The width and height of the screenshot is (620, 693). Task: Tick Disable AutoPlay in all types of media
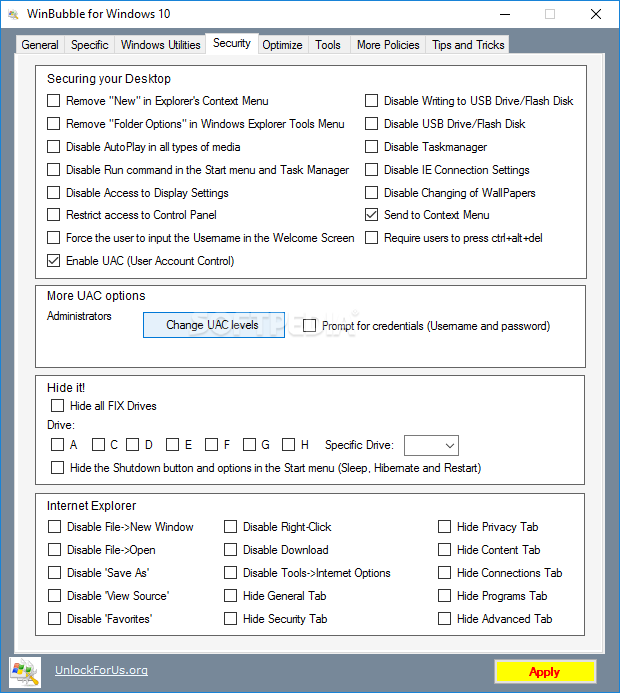pos(53,147)
